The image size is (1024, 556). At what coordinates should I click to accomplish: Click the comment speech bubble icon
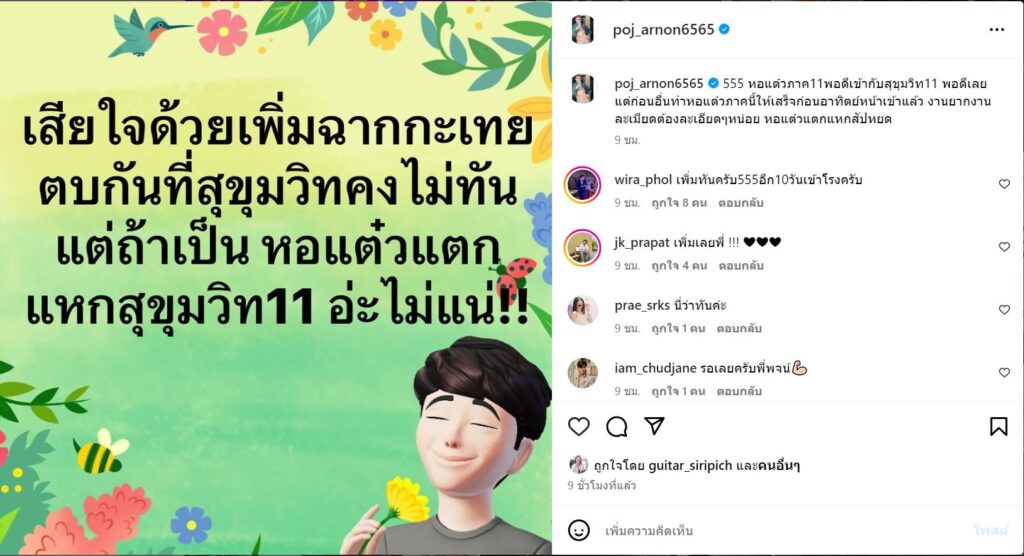tap(616, 427)
